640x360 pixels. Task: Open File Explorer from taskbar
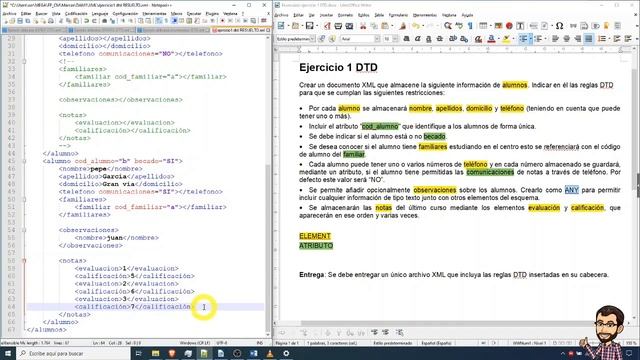point(156,353)
